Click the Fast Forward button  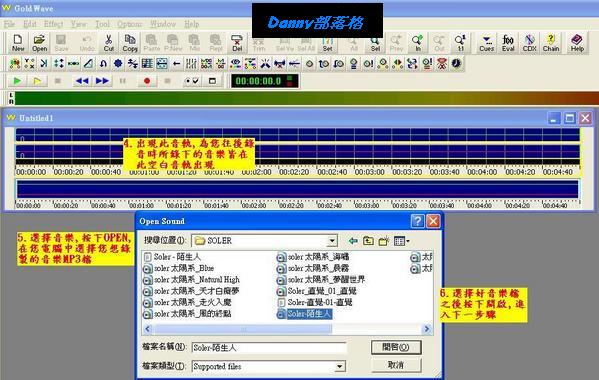tap(102, 81)
